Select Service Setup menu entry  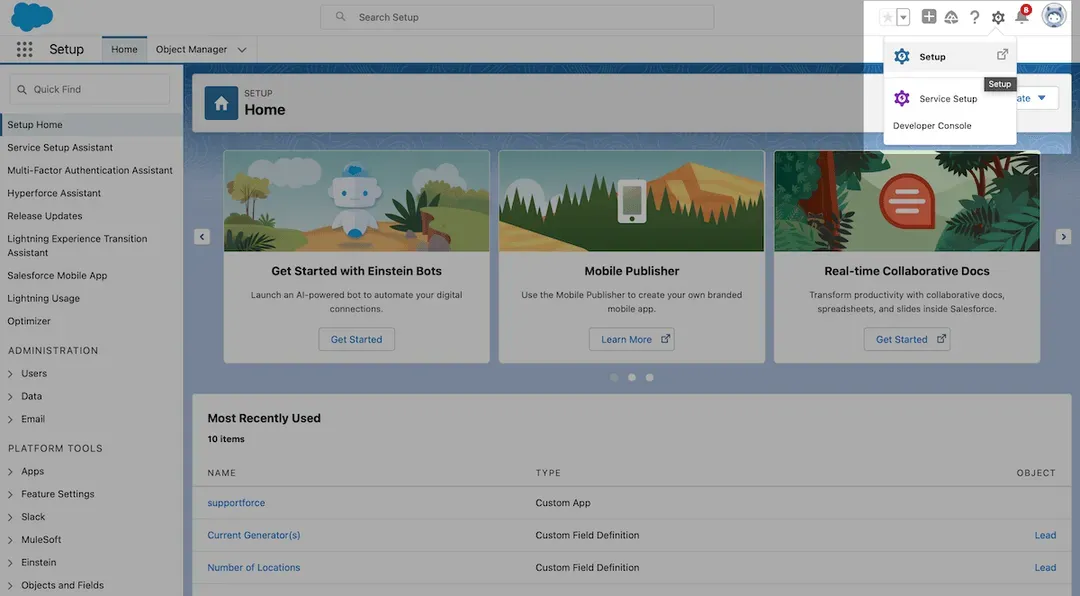tap(950, 99)
